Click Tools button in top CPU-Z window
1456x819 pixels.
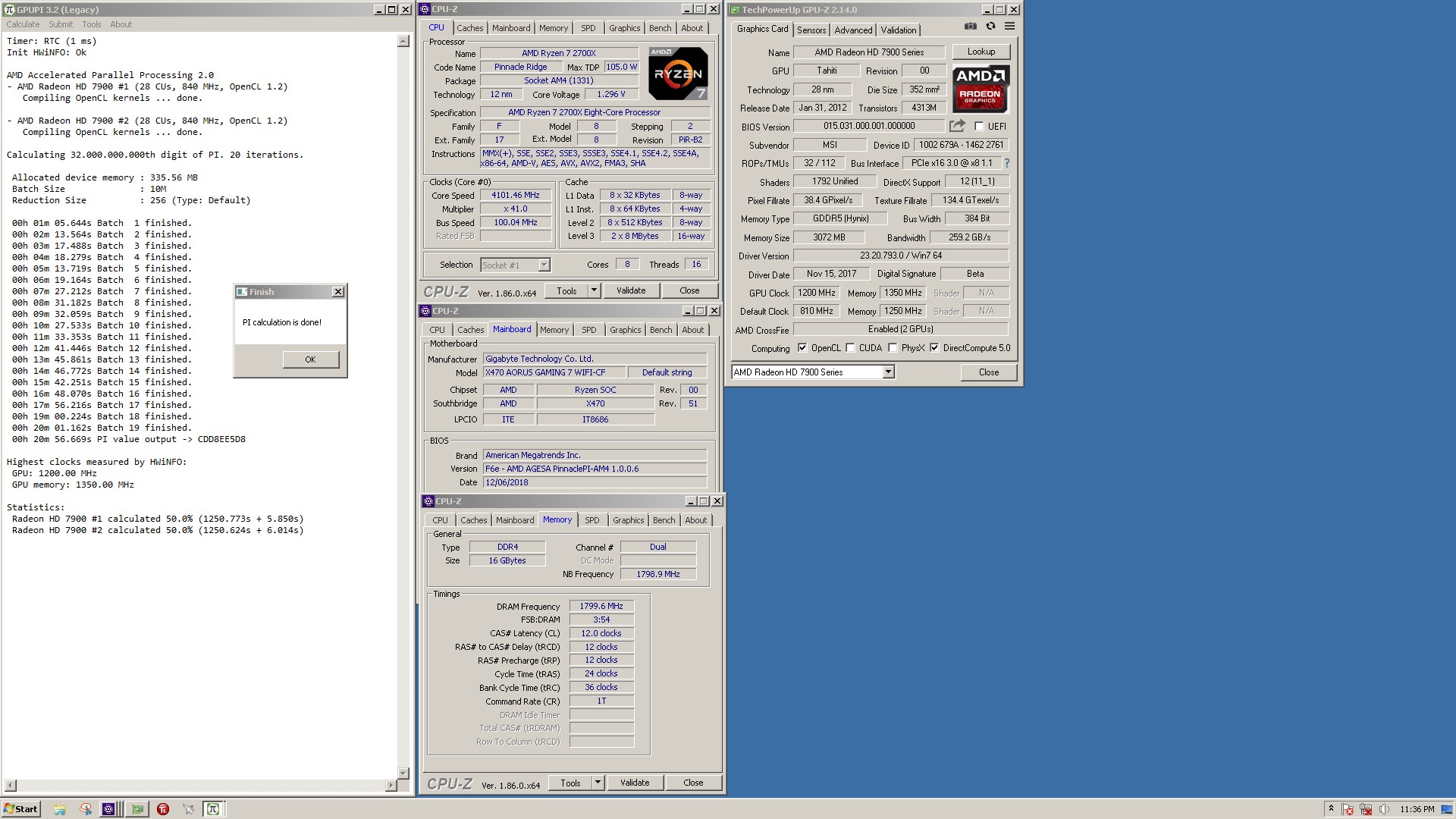coord(566,290)
